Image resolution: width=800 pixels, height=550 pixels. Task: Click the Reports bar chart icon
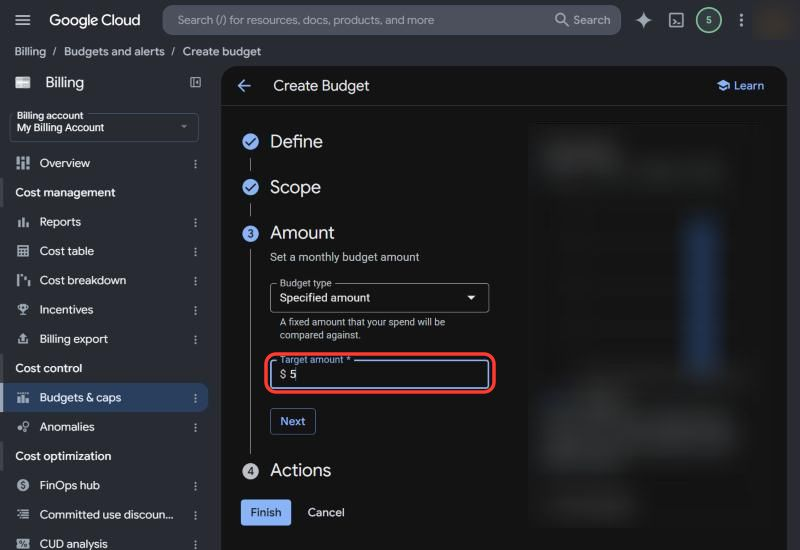click(23, 222)
